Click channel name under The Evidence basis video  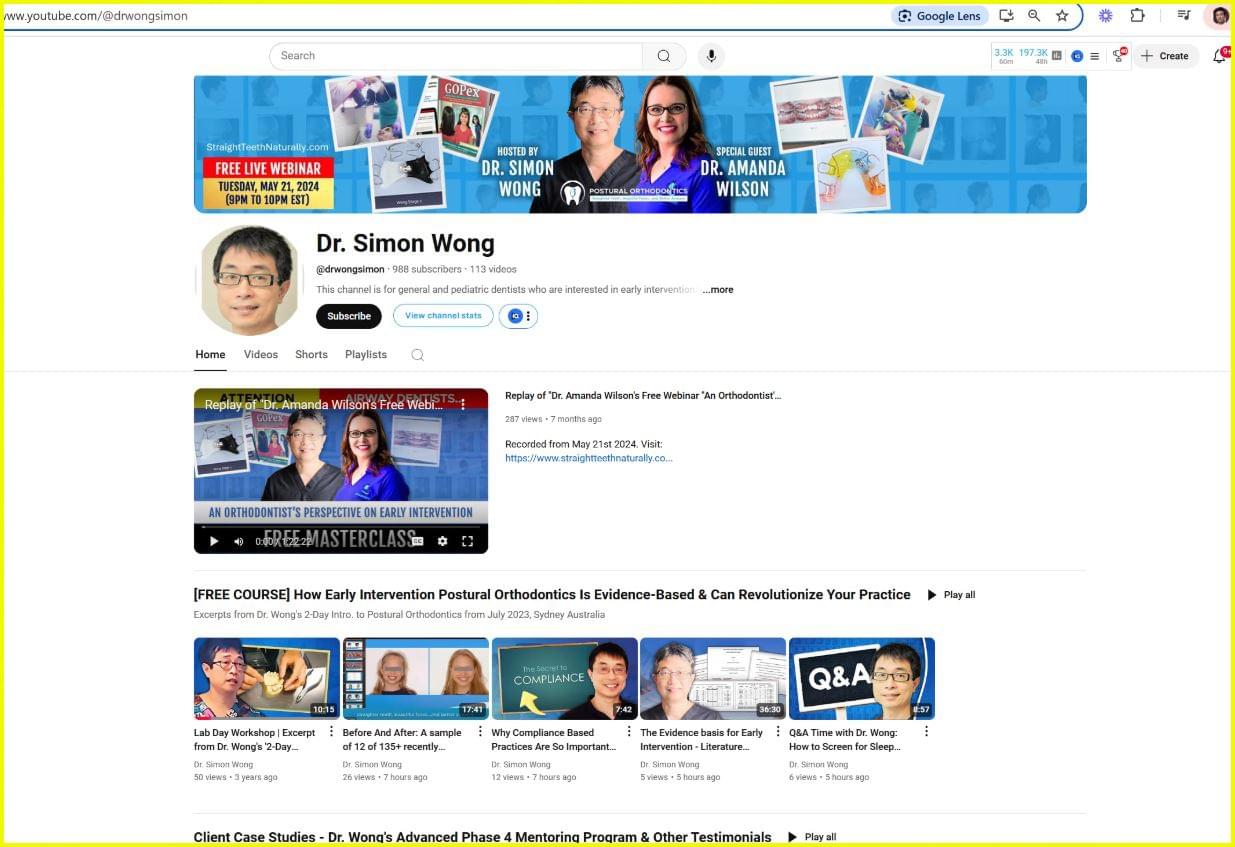click(x=671, y=765)
